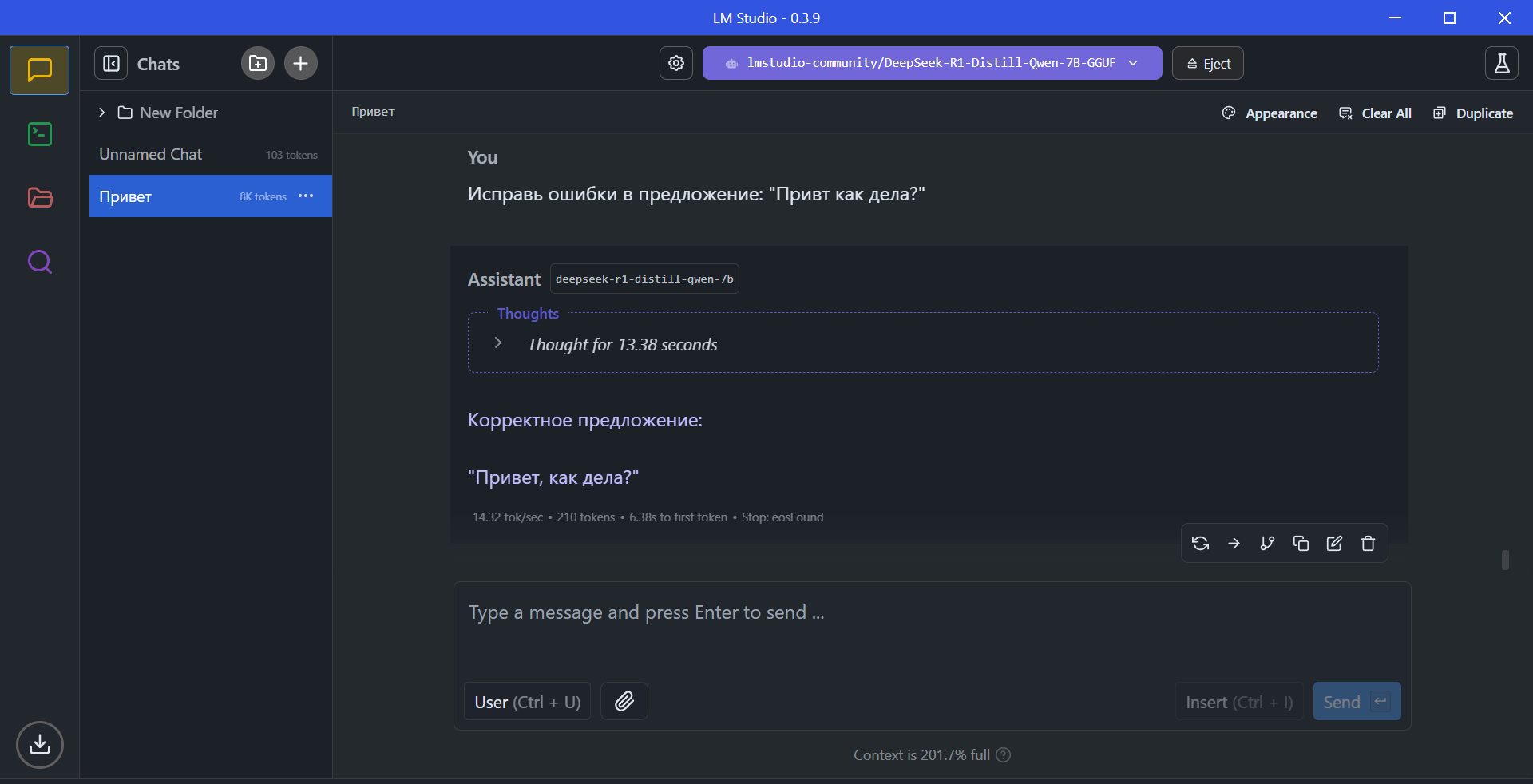Expand the Thoughts section
The image size is (1533, 784).
tap(498, 343)
